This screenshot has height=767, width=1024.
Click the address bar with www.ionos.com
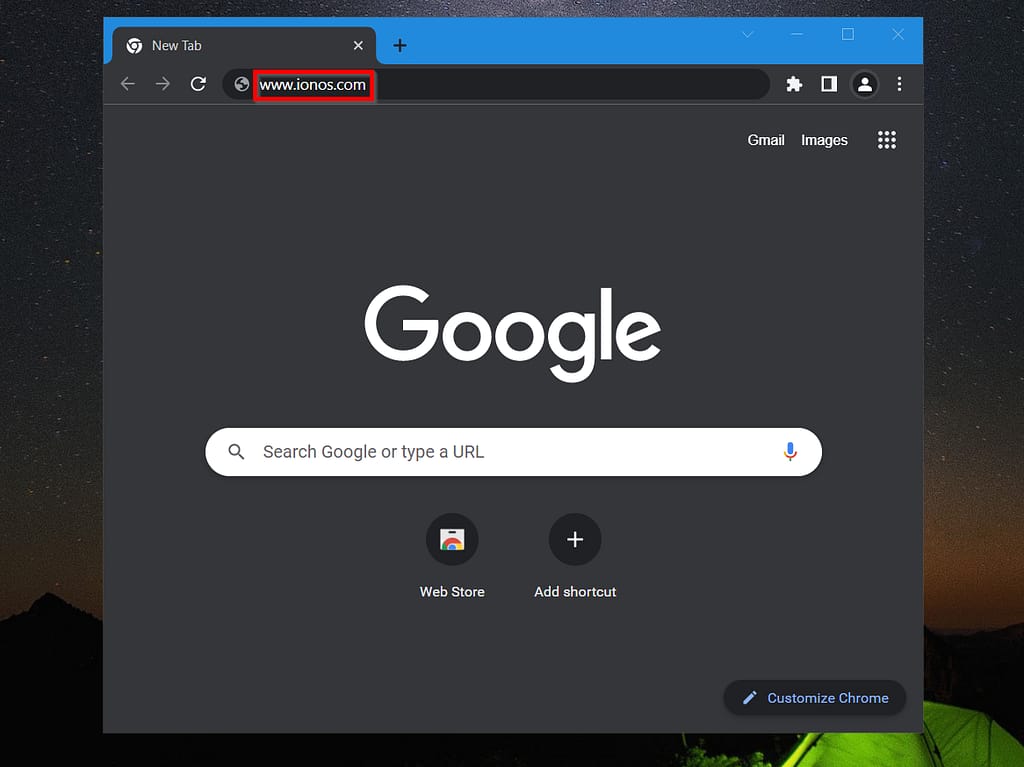[496, 84]
